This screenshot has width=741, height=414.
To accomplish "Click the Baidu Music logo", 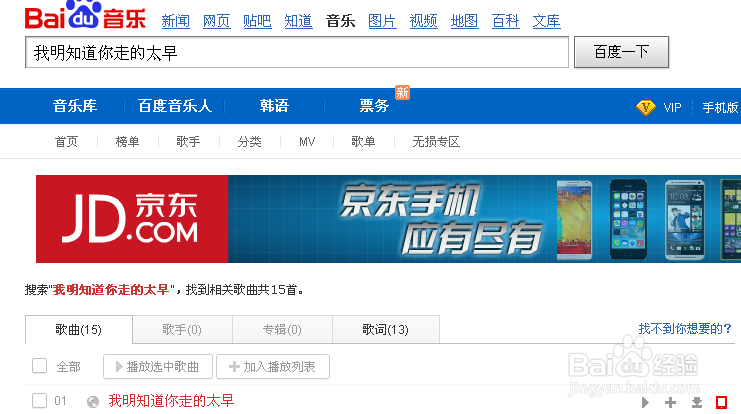I will (x=85, y=15).
